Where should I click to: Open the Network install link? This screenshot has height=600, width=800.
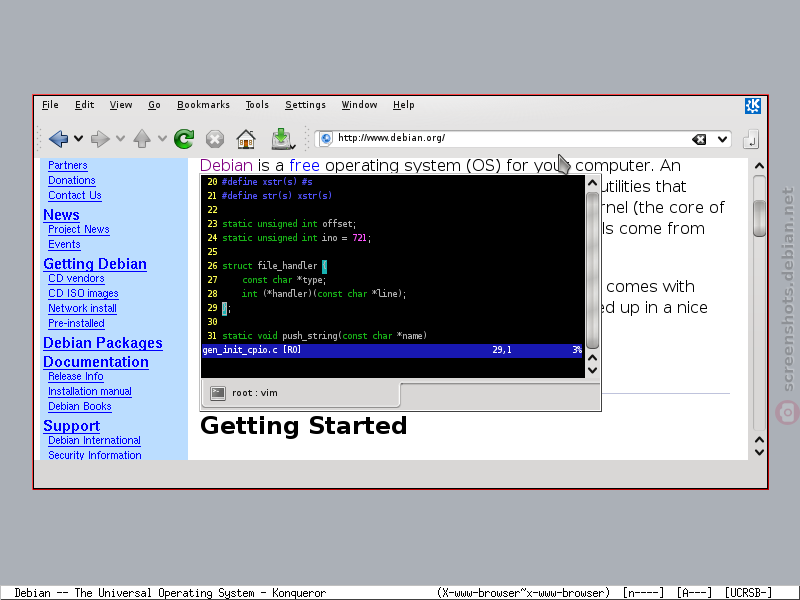(82, 308)
